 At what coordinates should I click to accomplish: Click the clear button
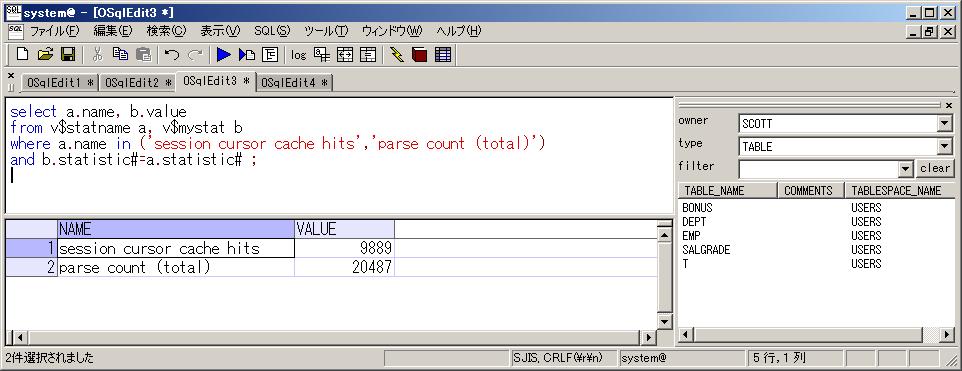pyautogui.click(x=934, y=168)
